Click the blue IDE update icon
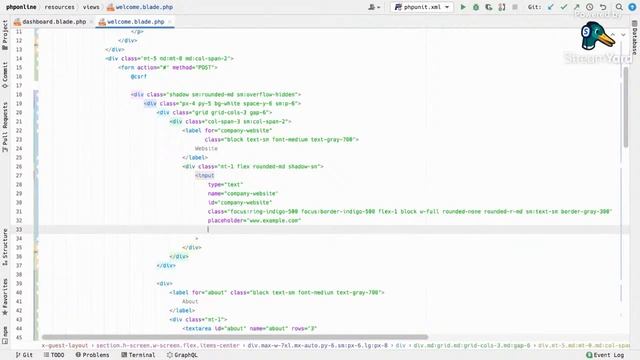 (632, 7)
